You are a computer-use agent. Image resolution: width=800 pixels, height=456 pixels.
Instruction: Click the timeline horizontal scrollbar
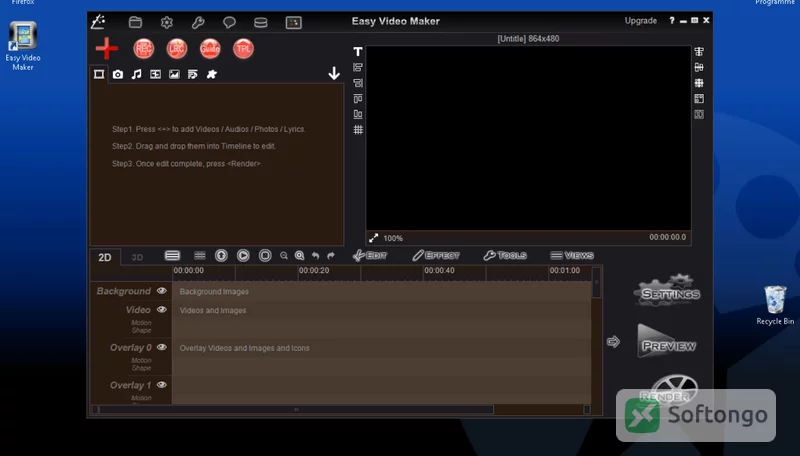tap(296, 410)
